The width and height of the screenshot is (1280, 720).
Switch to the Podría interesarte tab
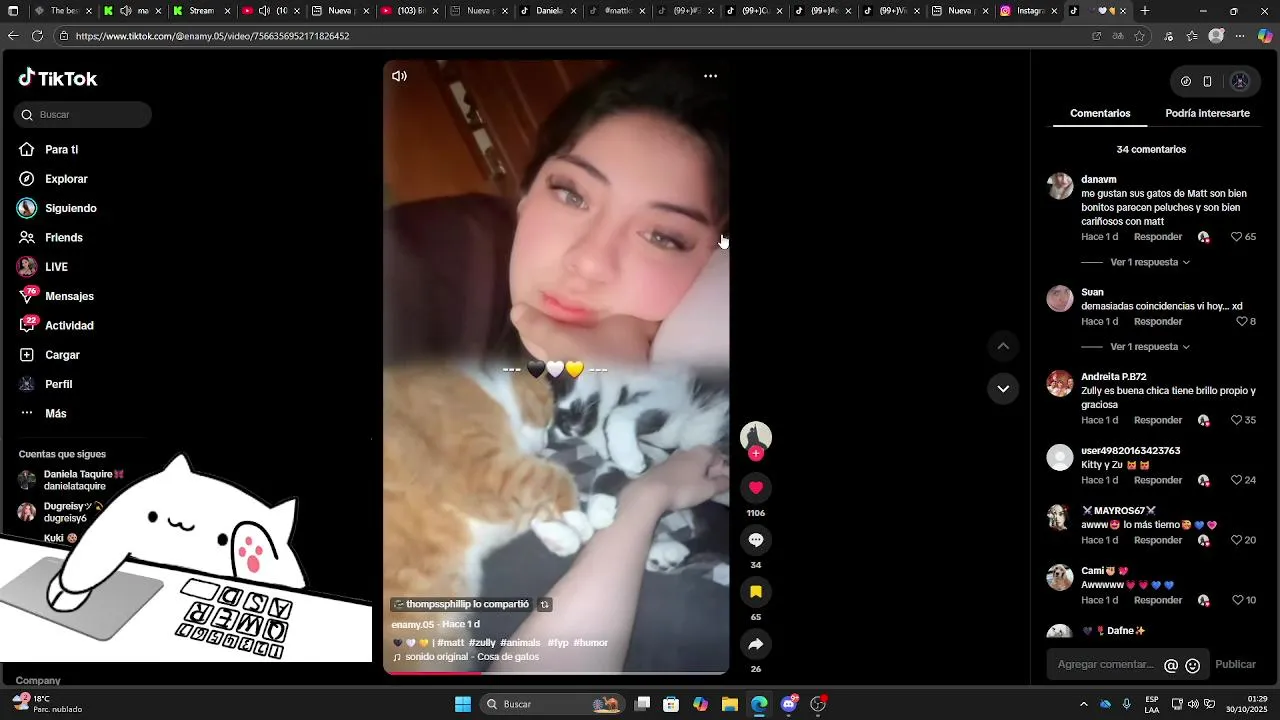coord(1207,114)
